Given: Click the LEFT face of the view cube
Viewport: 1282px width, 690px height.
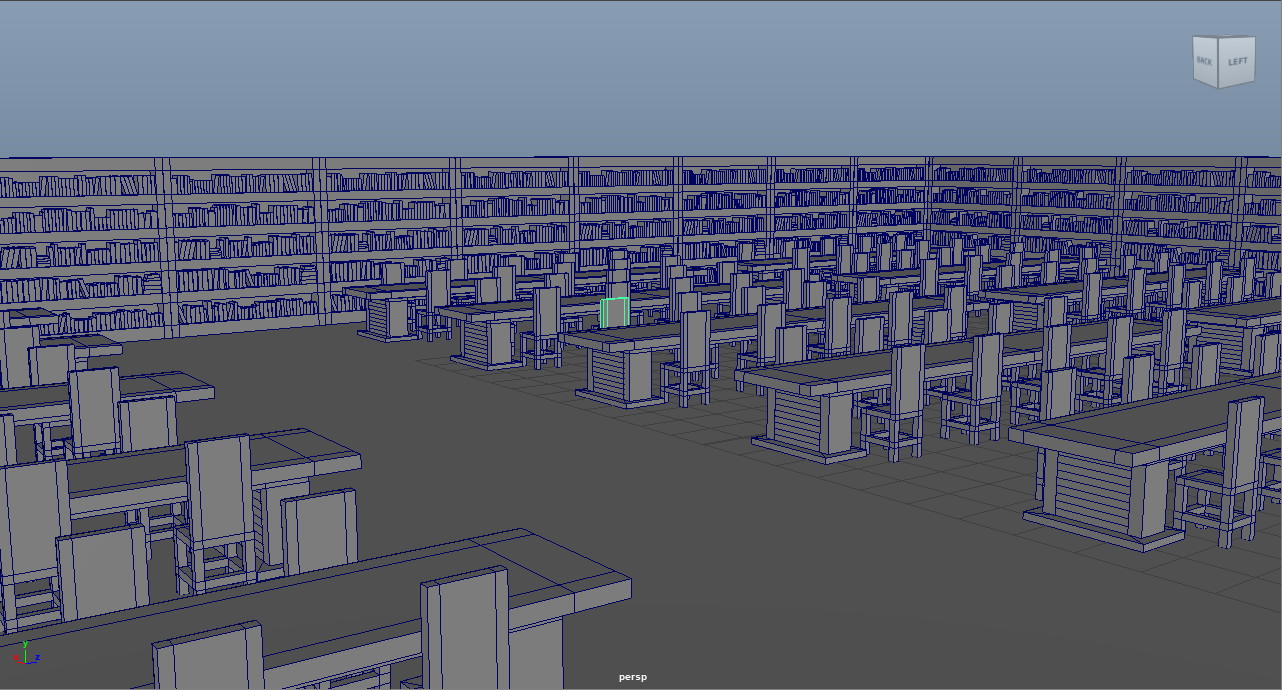Looking at the screenshot, I should click(x=1238, y=61).
